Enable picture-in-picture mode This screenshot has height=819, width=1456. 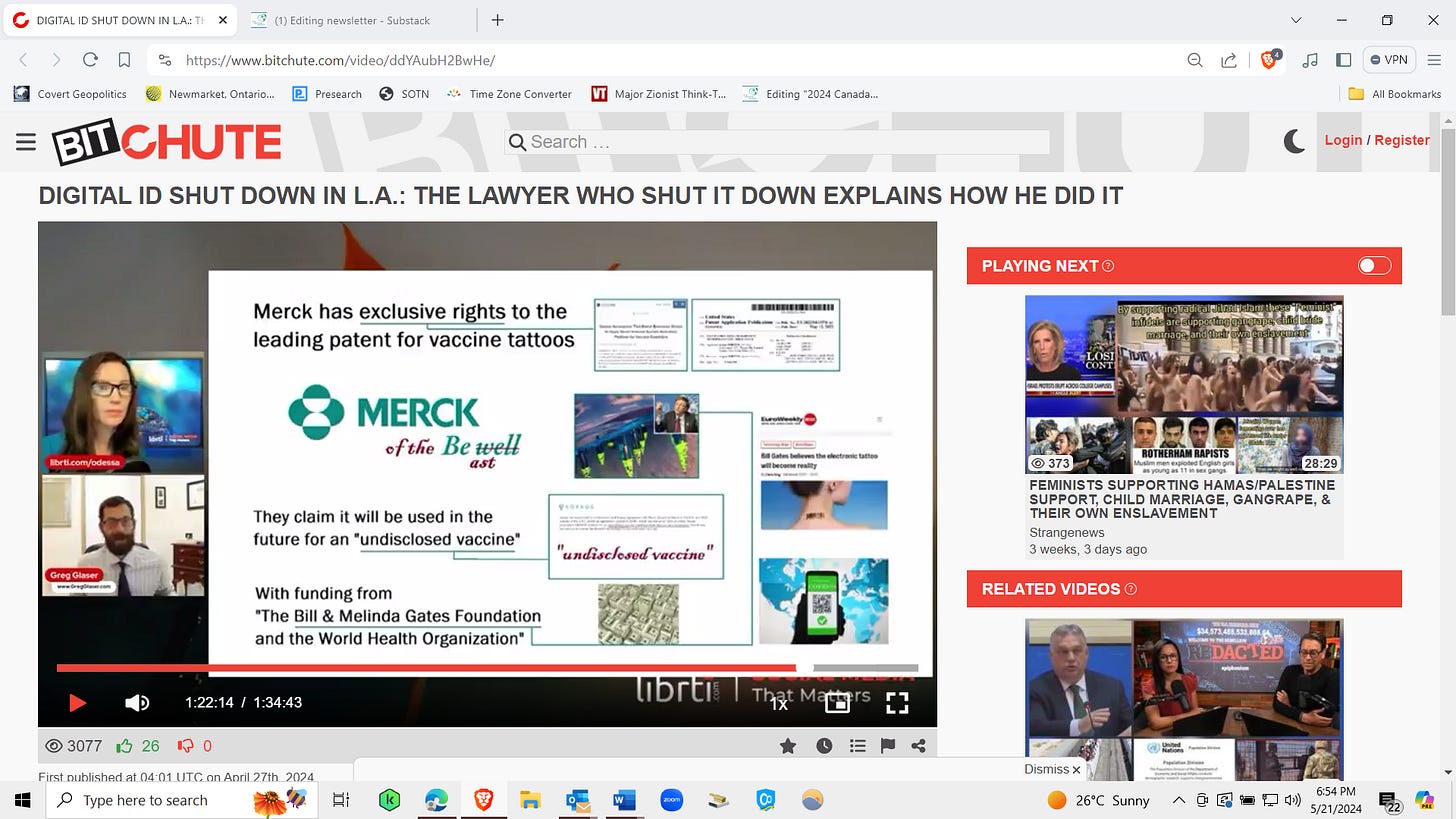pos(837,703)
